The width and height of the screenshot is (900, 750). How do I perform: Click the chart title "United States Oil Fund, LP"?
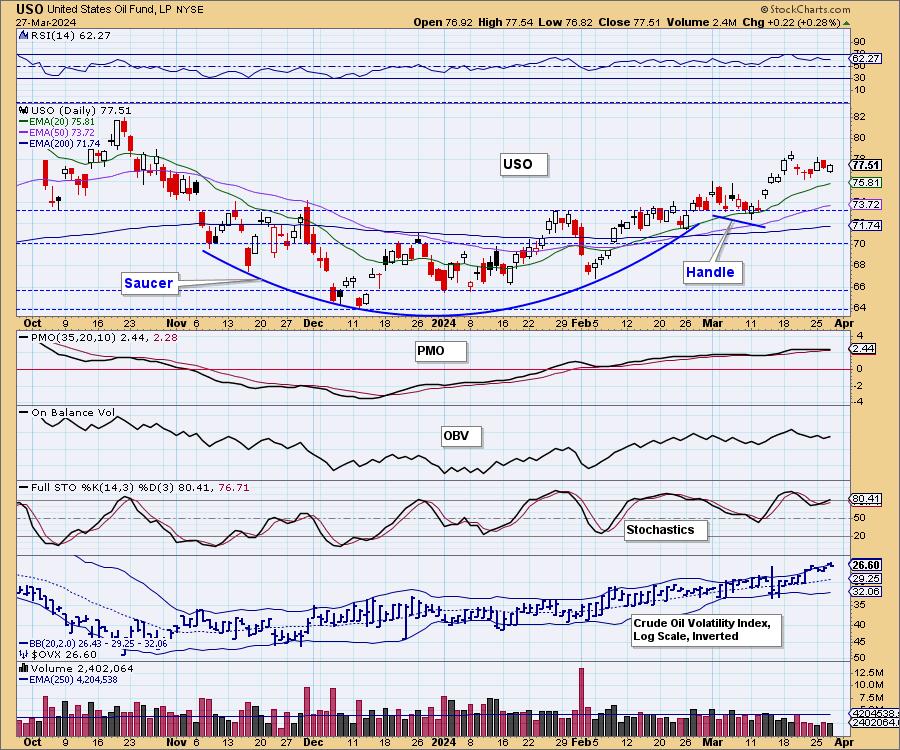coord(108,9)
